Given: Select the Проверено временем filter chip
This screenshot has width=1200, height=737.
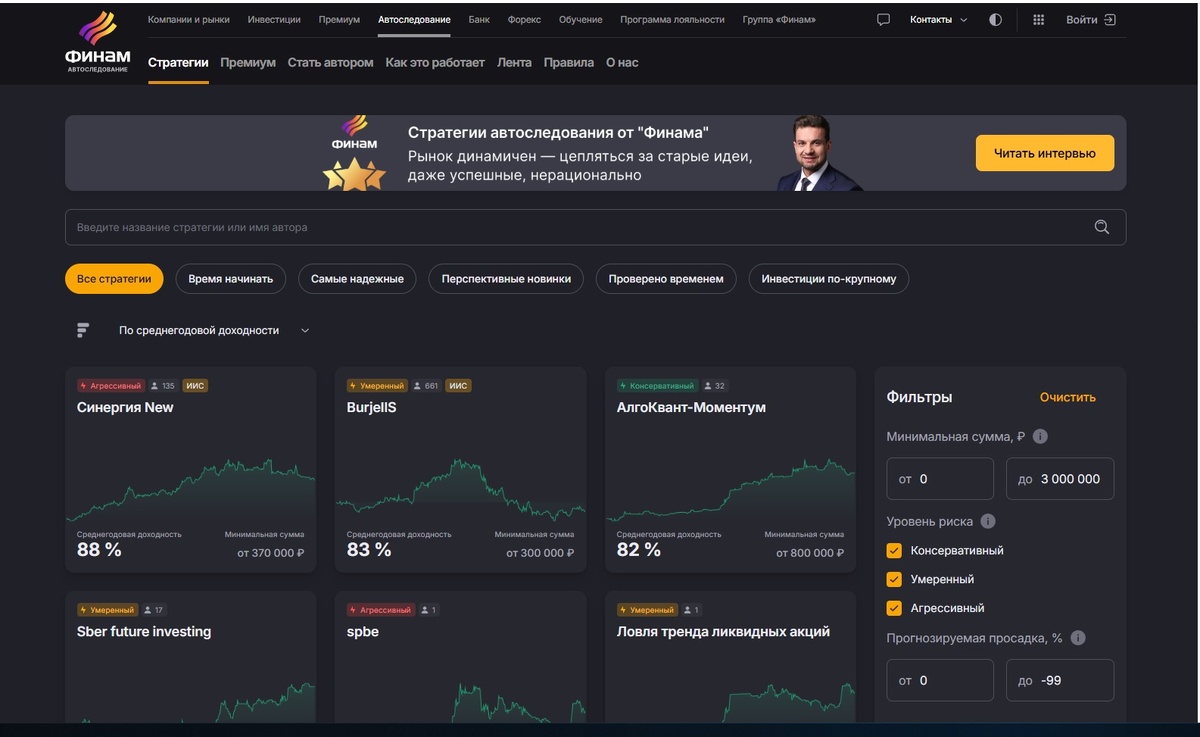Looking at the screenshot, I should [666, 279].
